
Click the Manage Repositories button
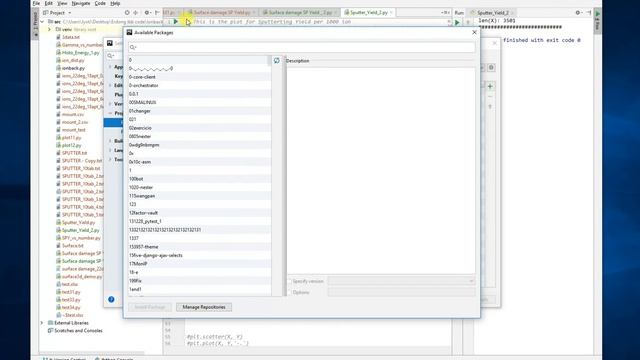coord(204,307)
